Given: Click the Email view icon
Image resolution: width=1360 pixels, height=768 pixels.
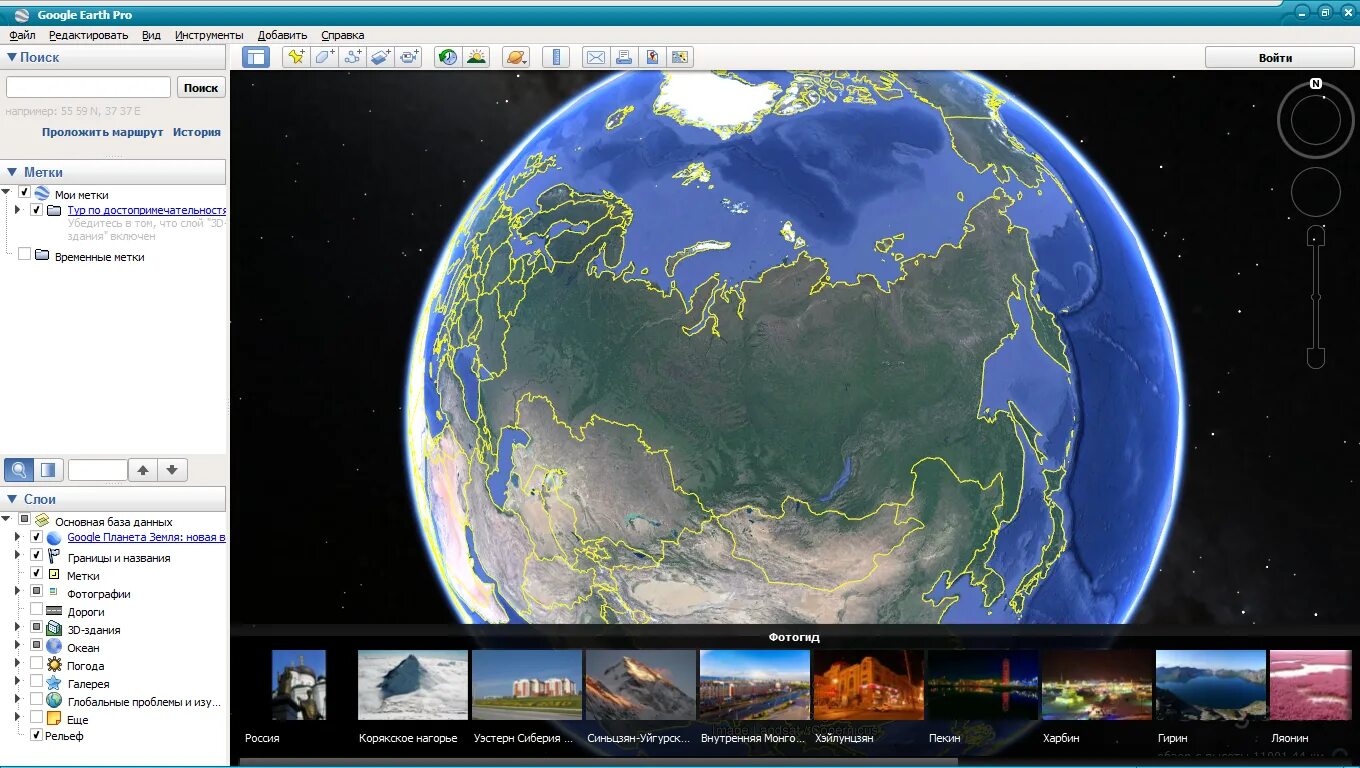Looking at the screenshot, I should click(x=596, y=57).
